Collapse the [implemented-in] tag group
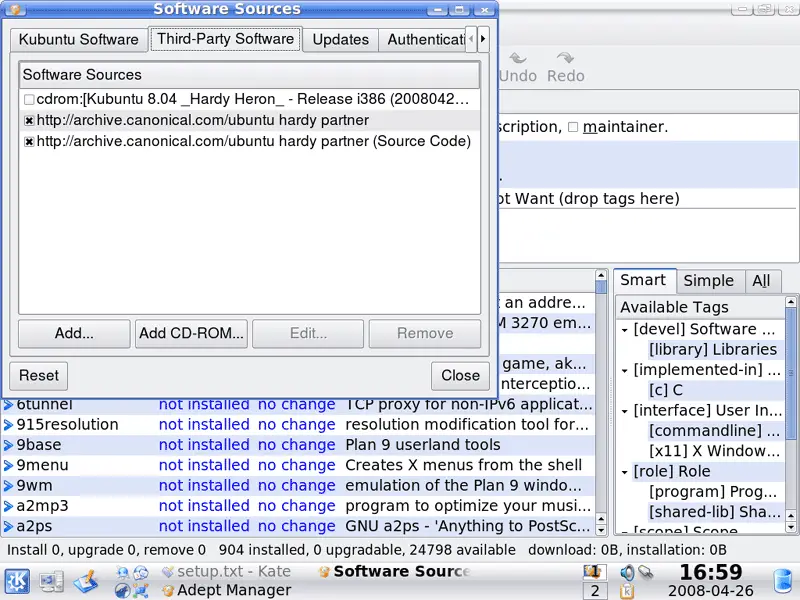Screen dimensions: 800x600 [624, 371]
